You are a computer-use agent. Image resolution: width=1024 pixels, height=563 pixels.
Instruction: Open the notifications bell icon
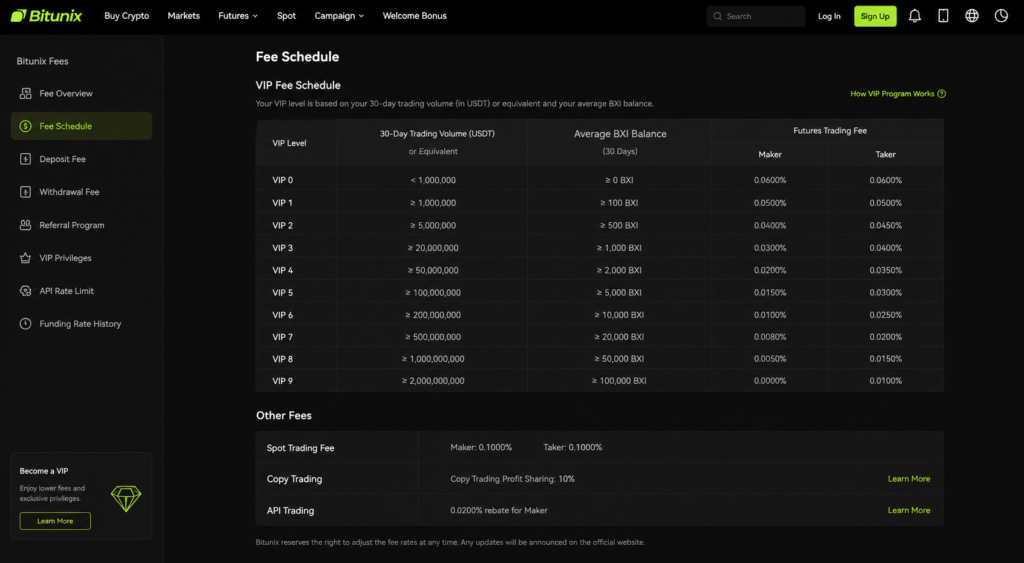pos(915,16)
